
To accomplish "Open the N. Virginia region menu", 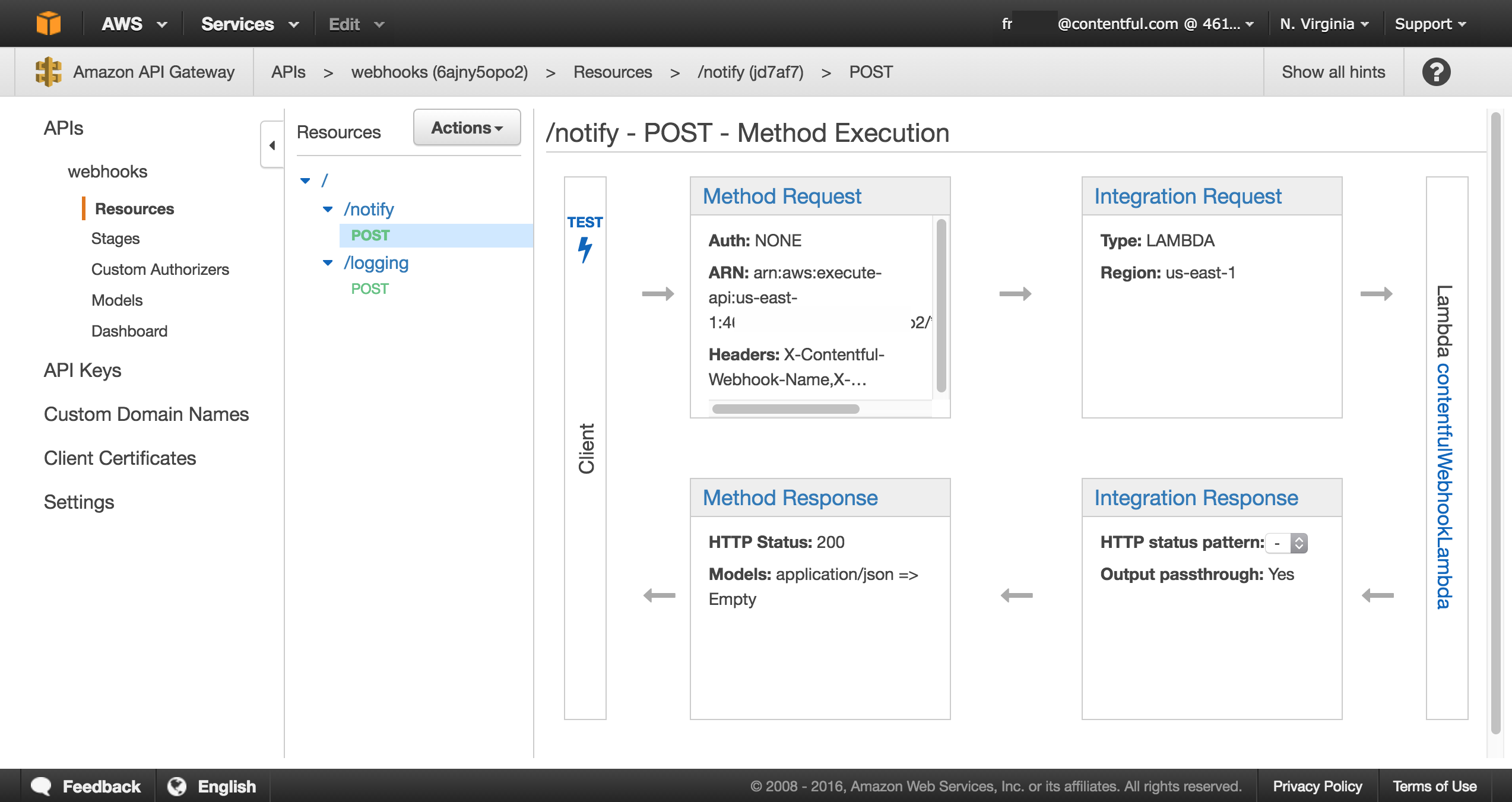I will (x=1324, y=24).
